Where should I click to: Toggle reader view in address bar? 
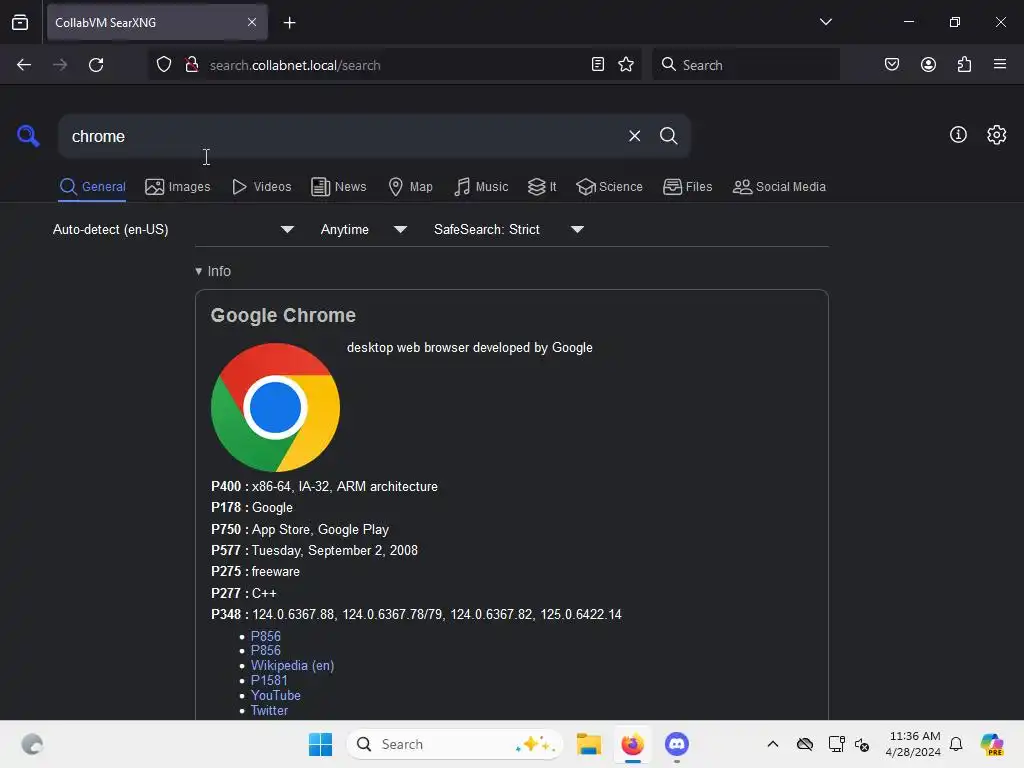pos(598,64)
